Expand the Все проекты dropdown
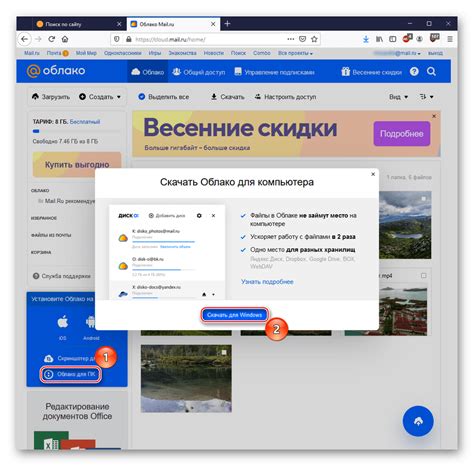 point(295,53)
